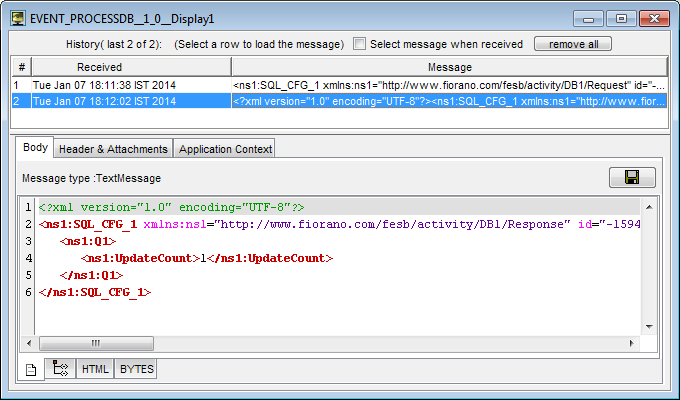The height and width of the screenshot is (400, 680).
Task: Open the Application Context tab
Action: [224, 149]
